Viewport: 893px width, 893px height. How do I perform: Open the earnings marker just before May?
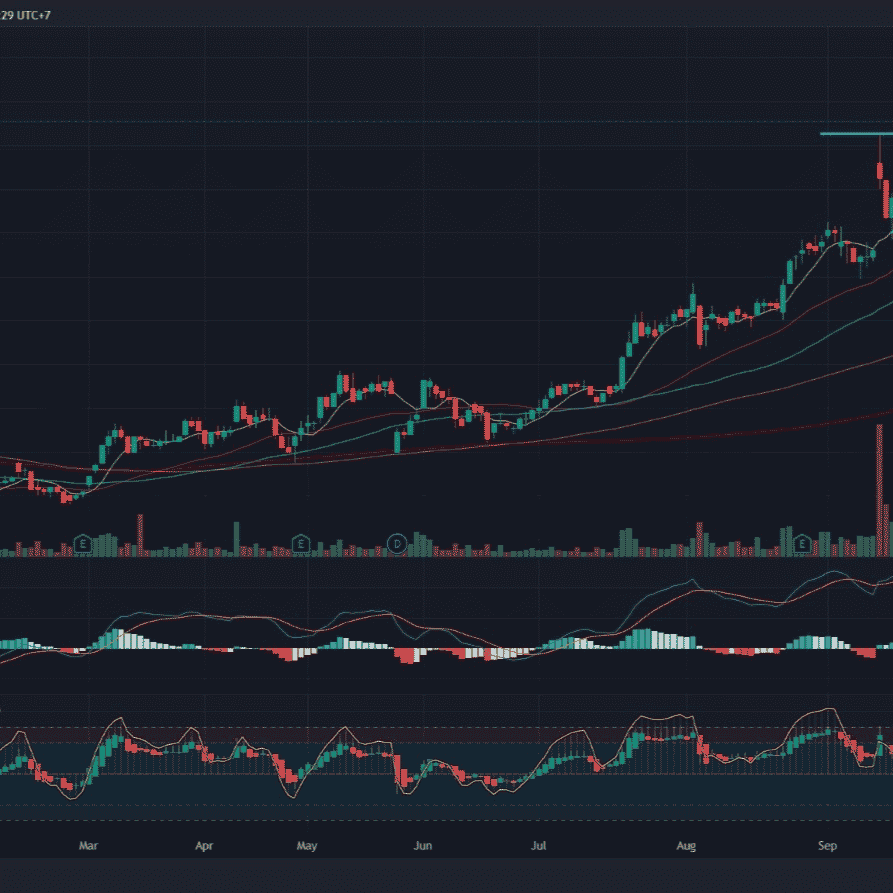pos(301,544)
